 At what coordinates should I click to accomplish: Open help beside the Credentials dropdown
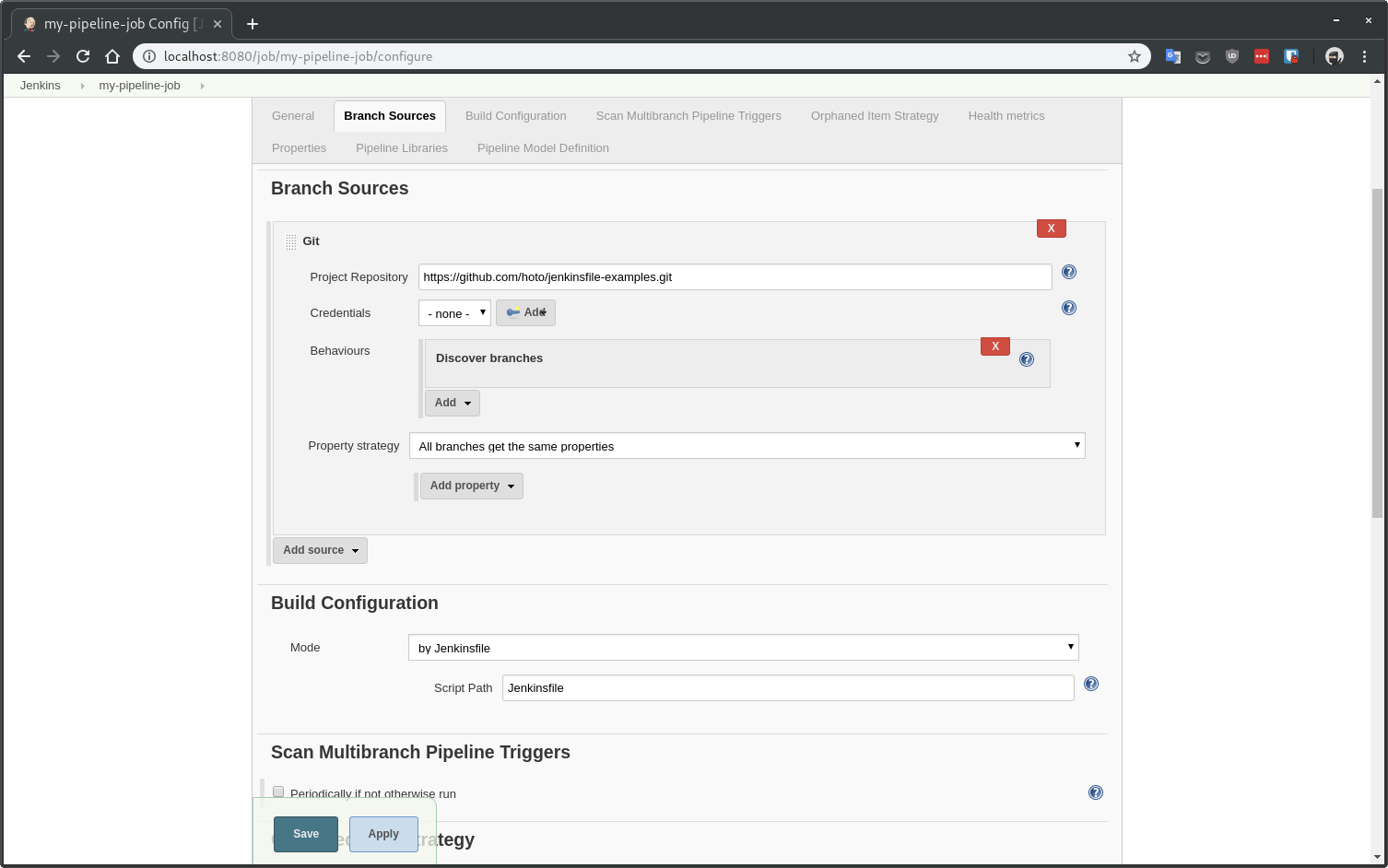click(1068, 308)
